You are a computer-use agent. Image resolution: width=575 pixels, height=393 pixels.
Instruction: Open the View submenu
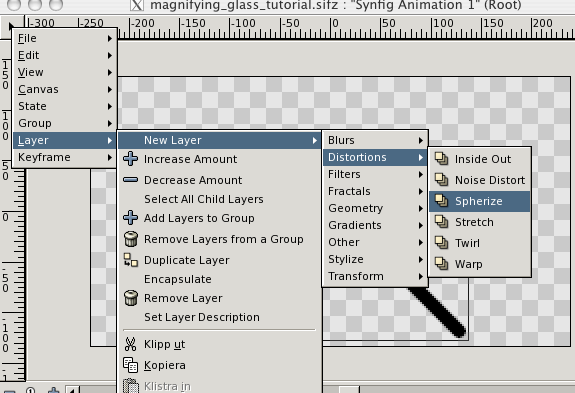[x=65, y=72]
